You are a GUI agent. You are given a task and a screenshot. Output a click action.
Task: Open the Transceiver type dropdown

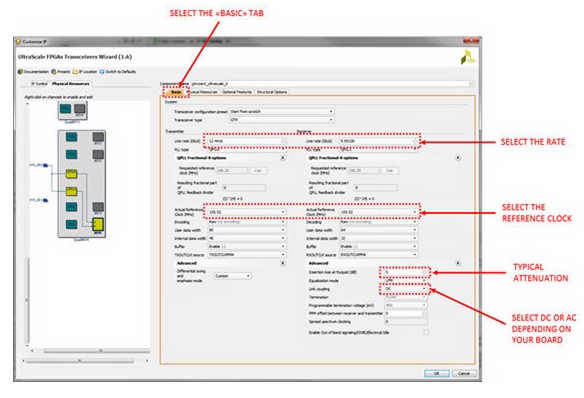pyautogui.click(x=281, y=120)
